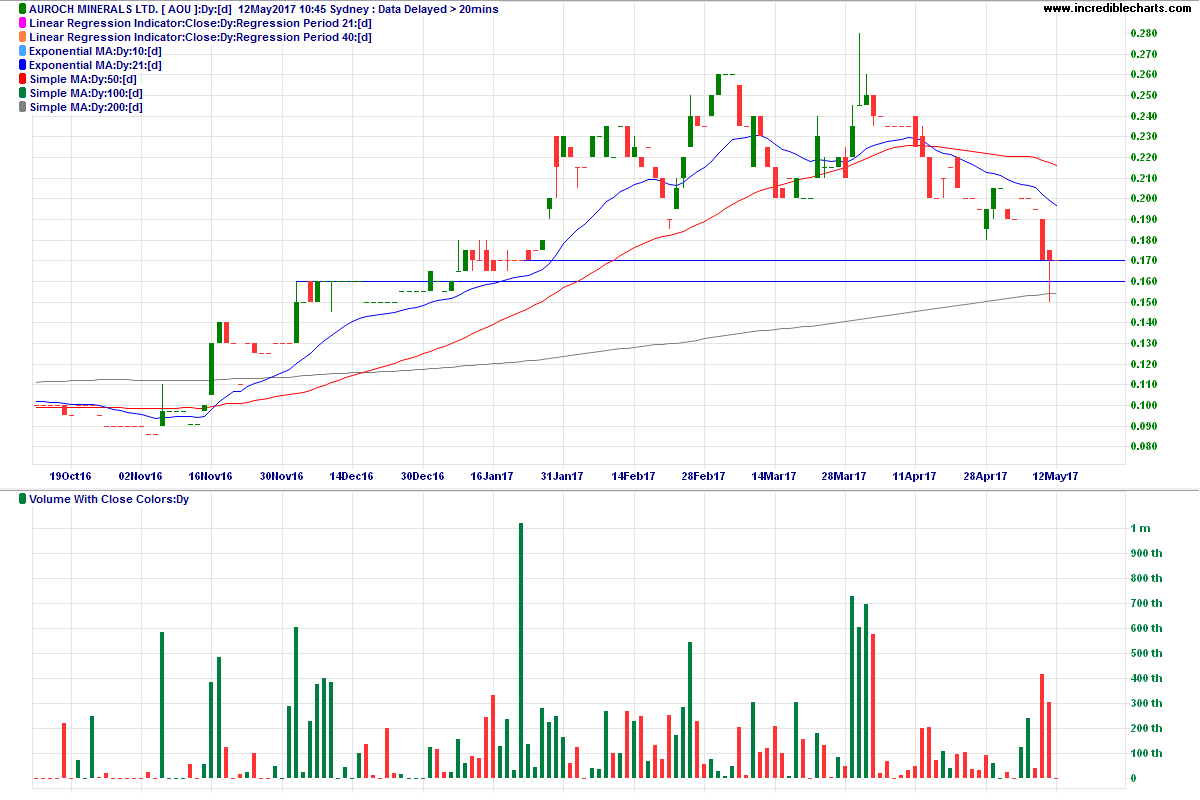Screen dimensions: 1200x800
Task: Select Exponential MA:Dy:21 legend label
Action: 96,65
